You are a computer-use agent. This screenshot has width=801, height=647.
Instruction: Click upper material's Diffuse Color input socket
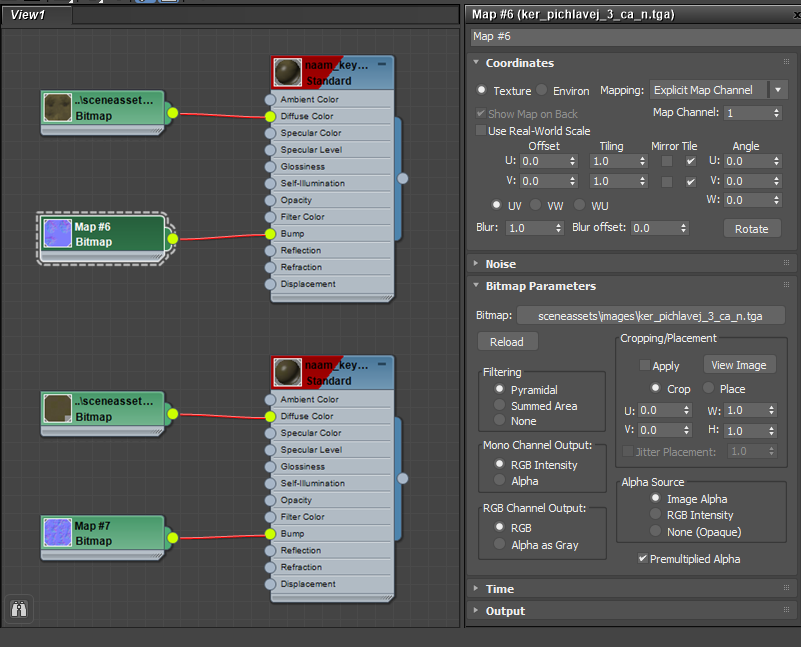270,116
